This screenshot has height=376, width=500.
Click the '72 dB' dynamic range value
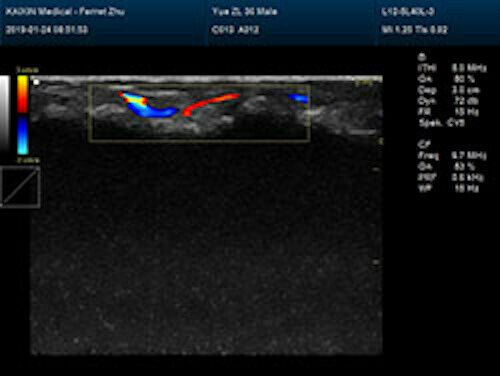point(466,101)
